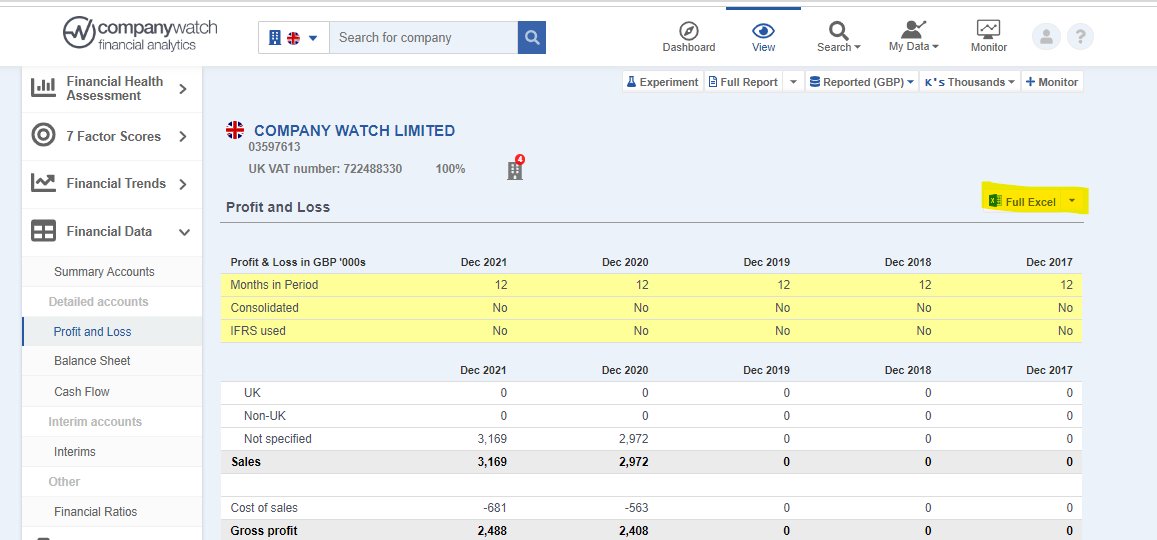
Task: Click the Company Watch logo
Action: [x=138, y=33]
